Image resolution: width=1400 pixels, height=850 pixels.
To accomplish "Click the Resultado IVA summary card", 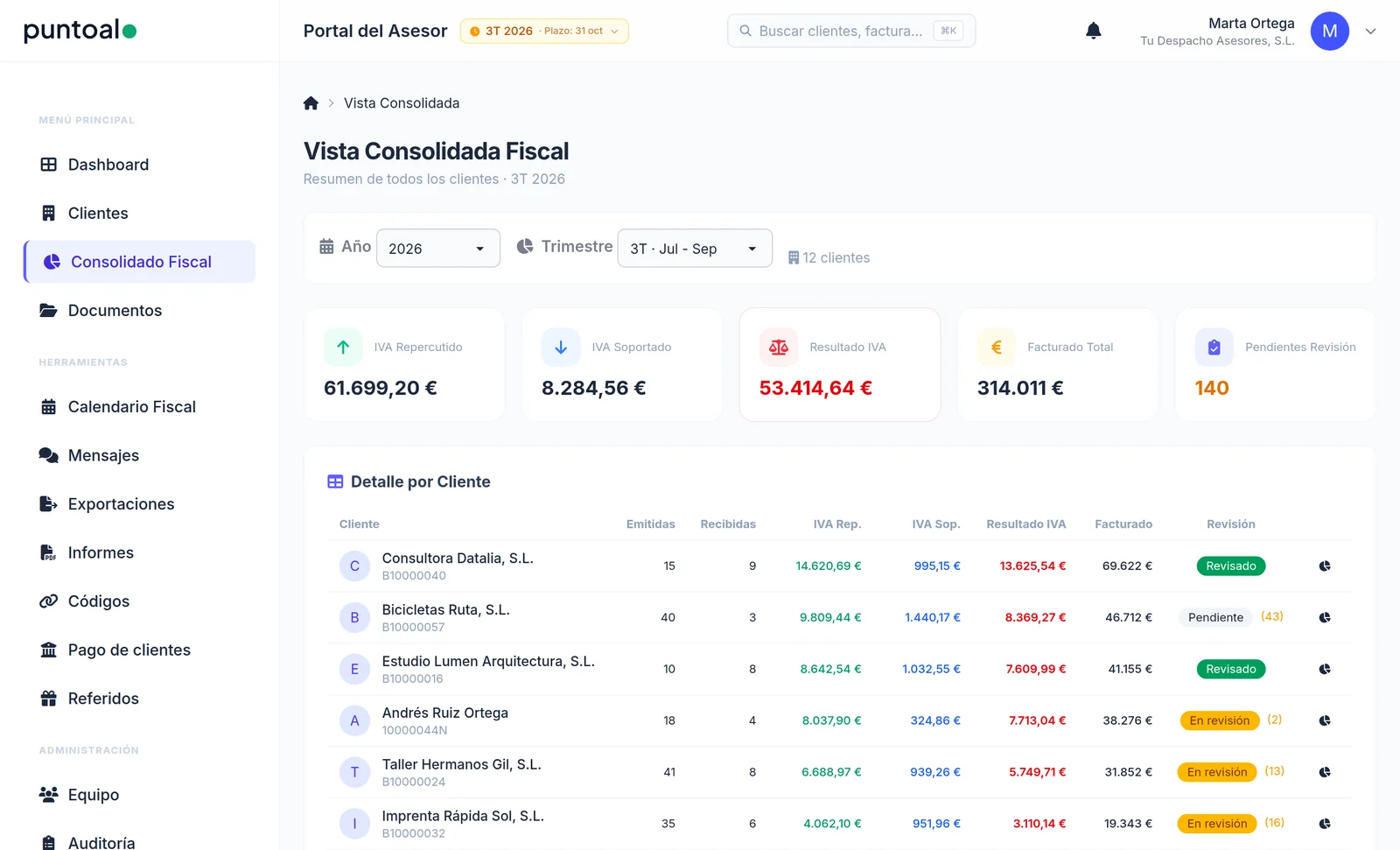I will 840,365.
